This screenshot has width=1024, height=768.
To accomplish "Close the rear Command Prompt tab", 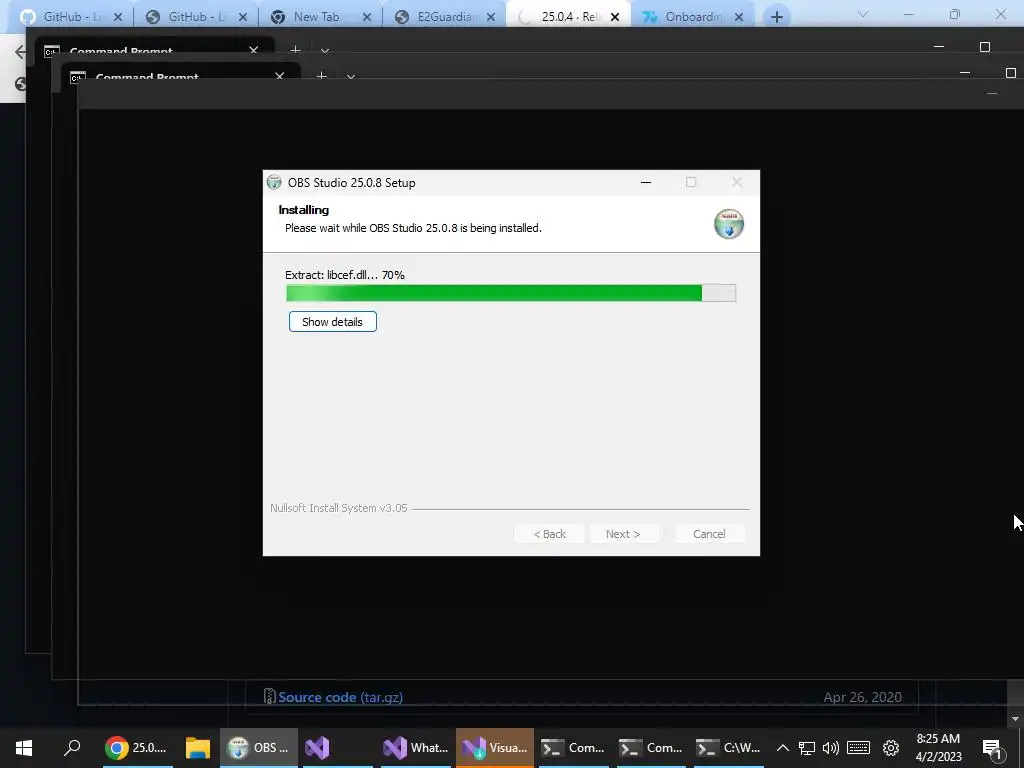I will tap(253, 50).
